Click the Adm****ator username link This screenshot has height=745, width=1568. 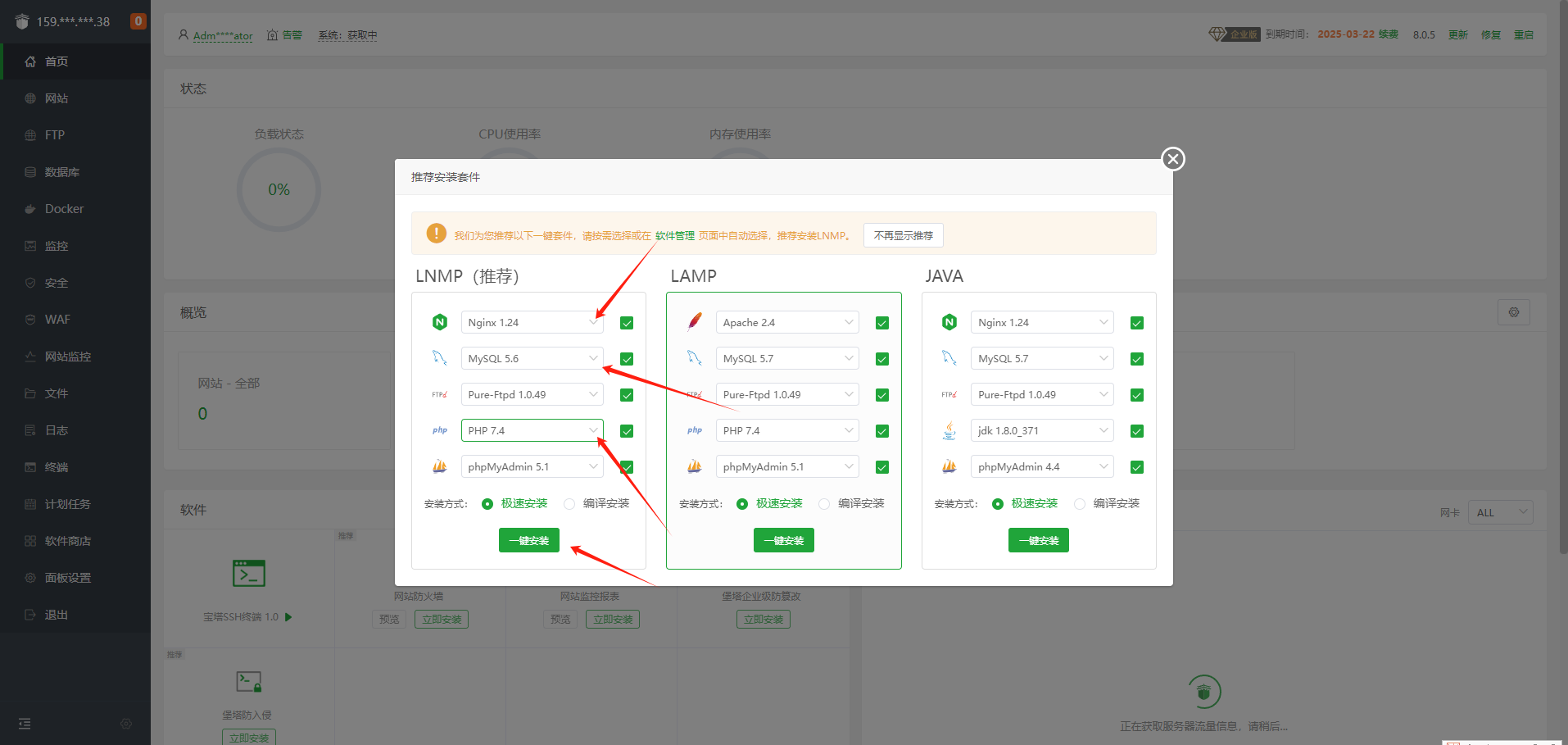223,35
